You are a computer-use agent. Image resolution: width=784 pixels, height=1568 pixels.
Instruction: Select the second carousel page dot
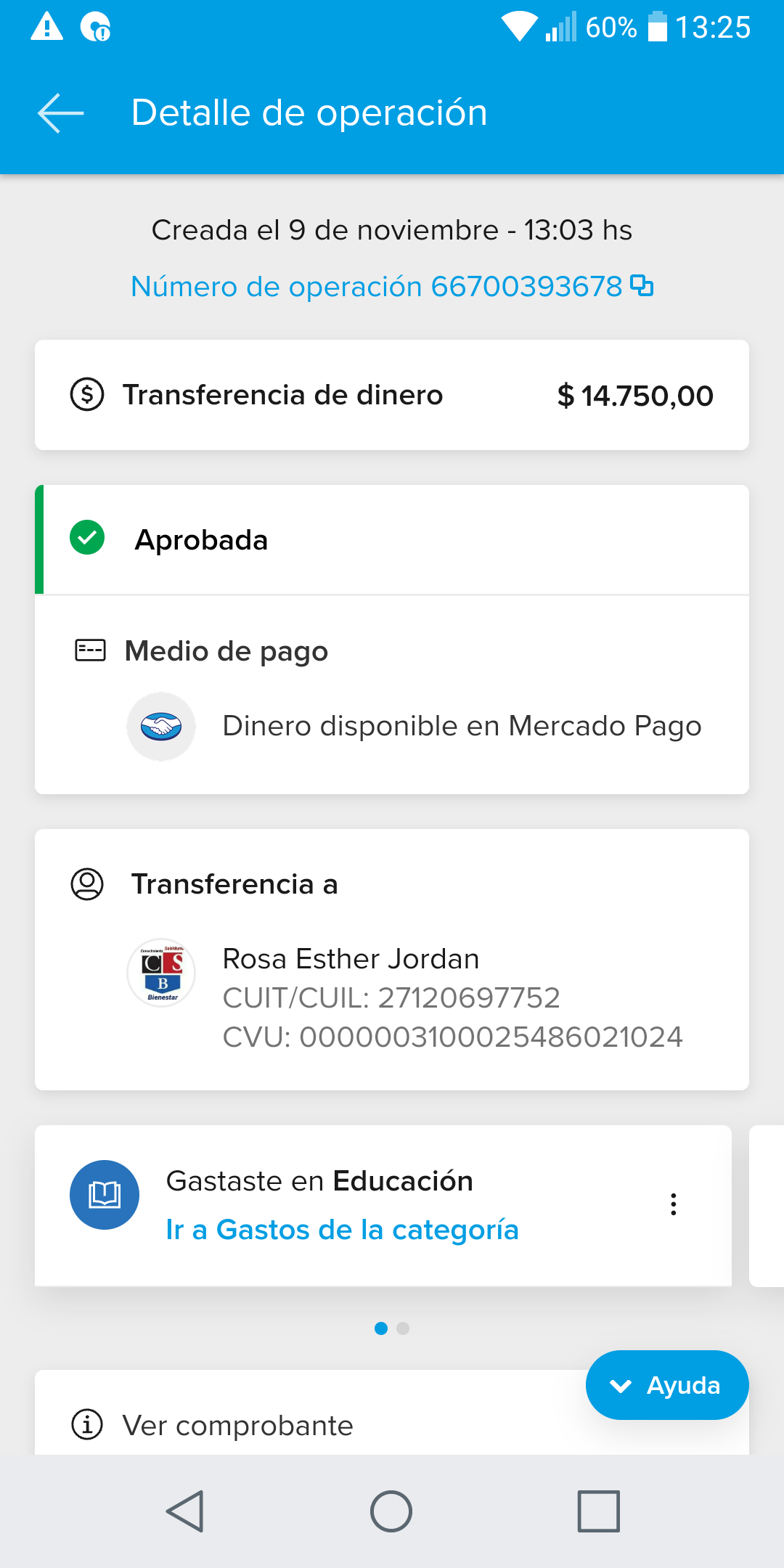point(403,1328)
